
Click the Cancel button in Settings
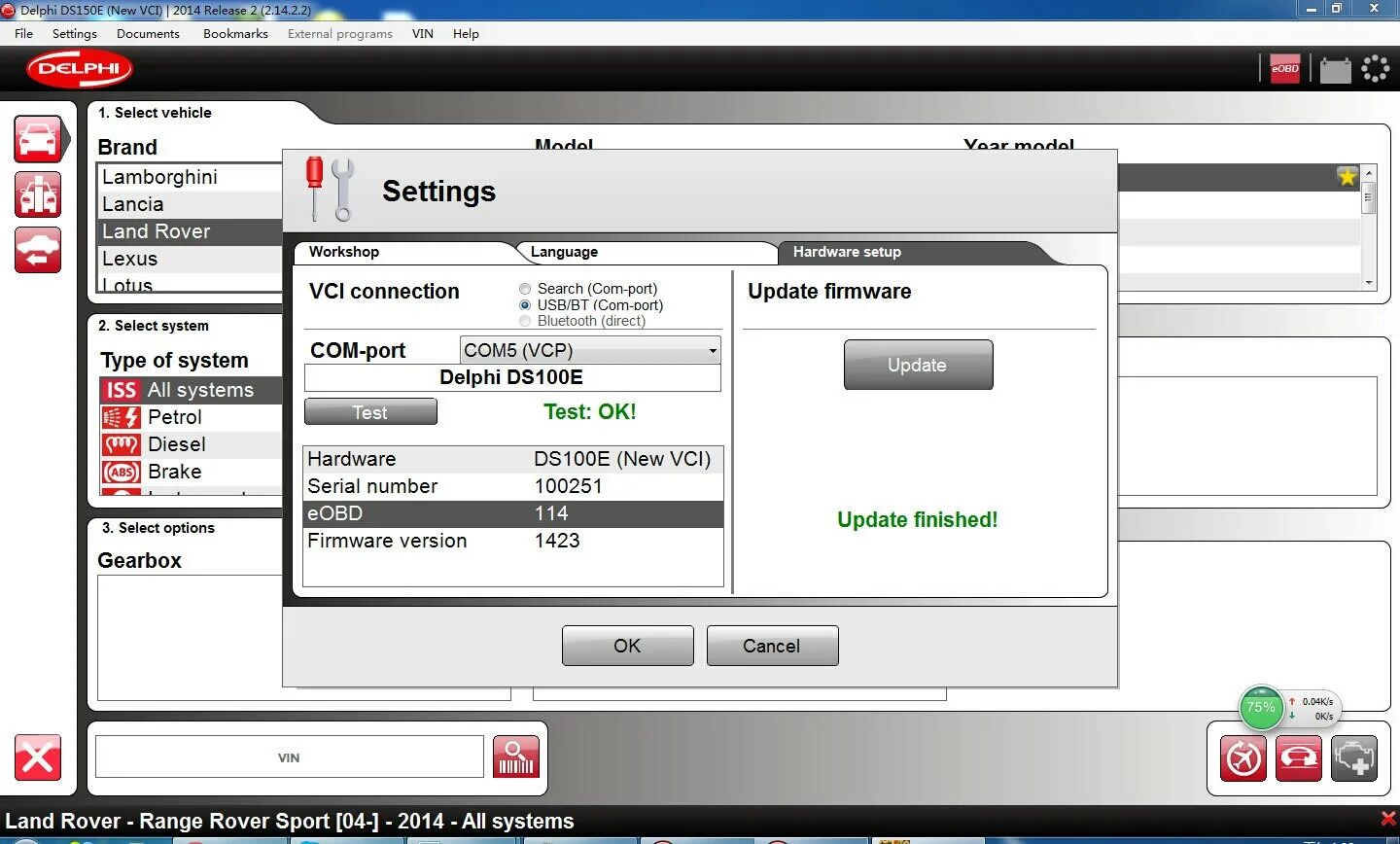[x=772, y=646]
